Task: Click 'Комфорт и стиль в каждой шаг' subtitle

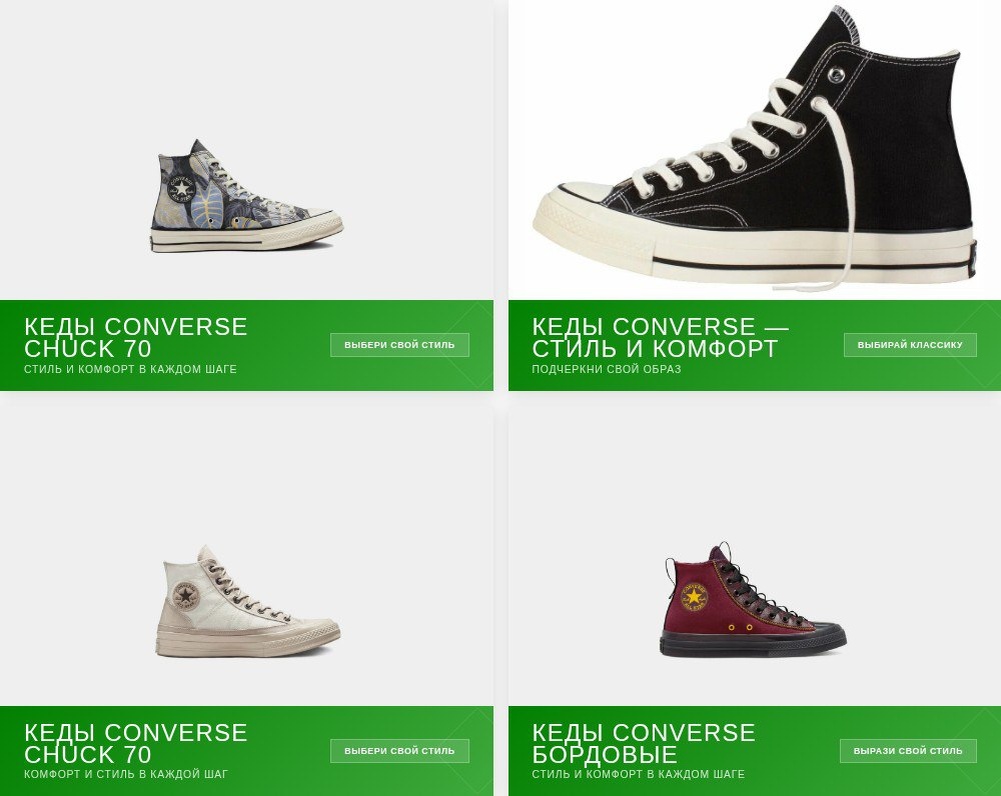Action: 126,774
